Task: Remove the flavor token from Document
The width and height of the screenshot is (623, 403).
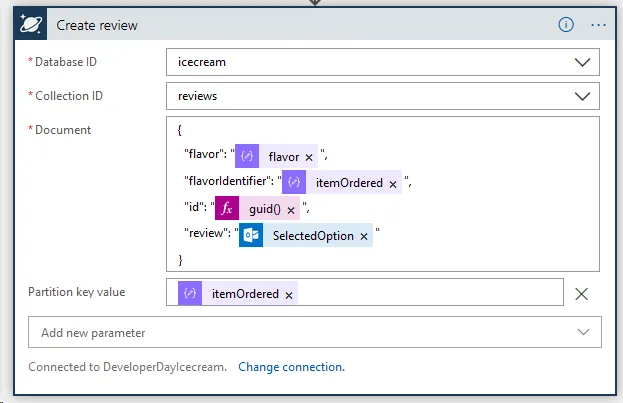Action: [x=309, y=157]
